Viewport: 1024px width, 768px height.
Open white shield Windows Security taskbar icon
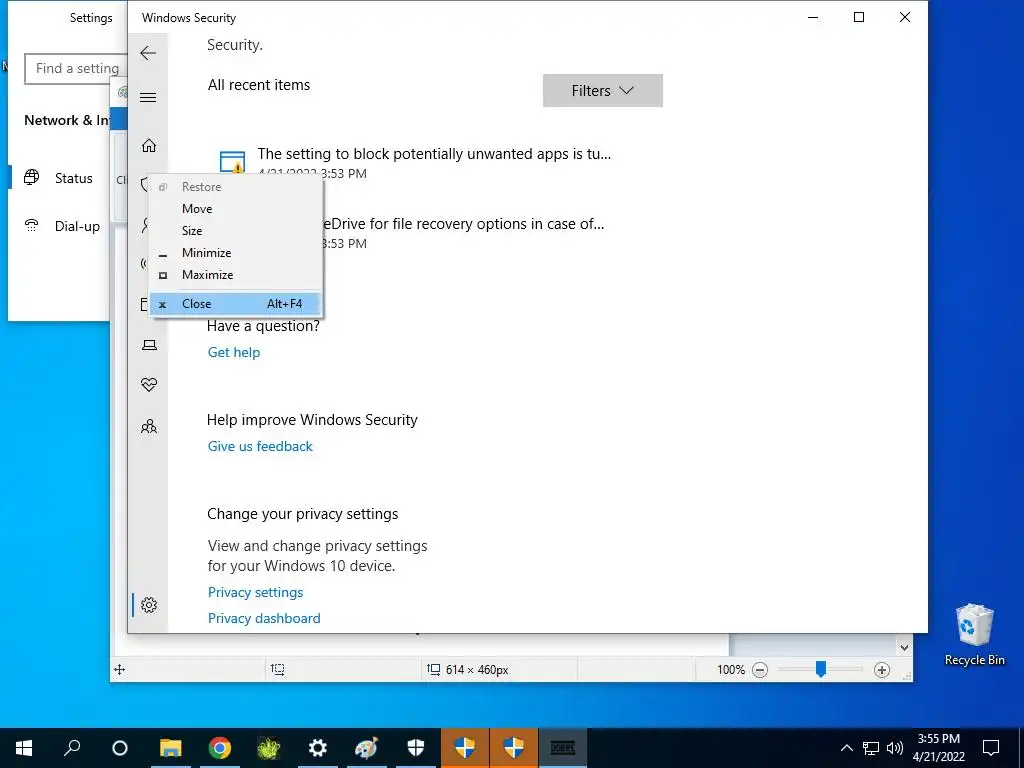click(x=415, y=748)
